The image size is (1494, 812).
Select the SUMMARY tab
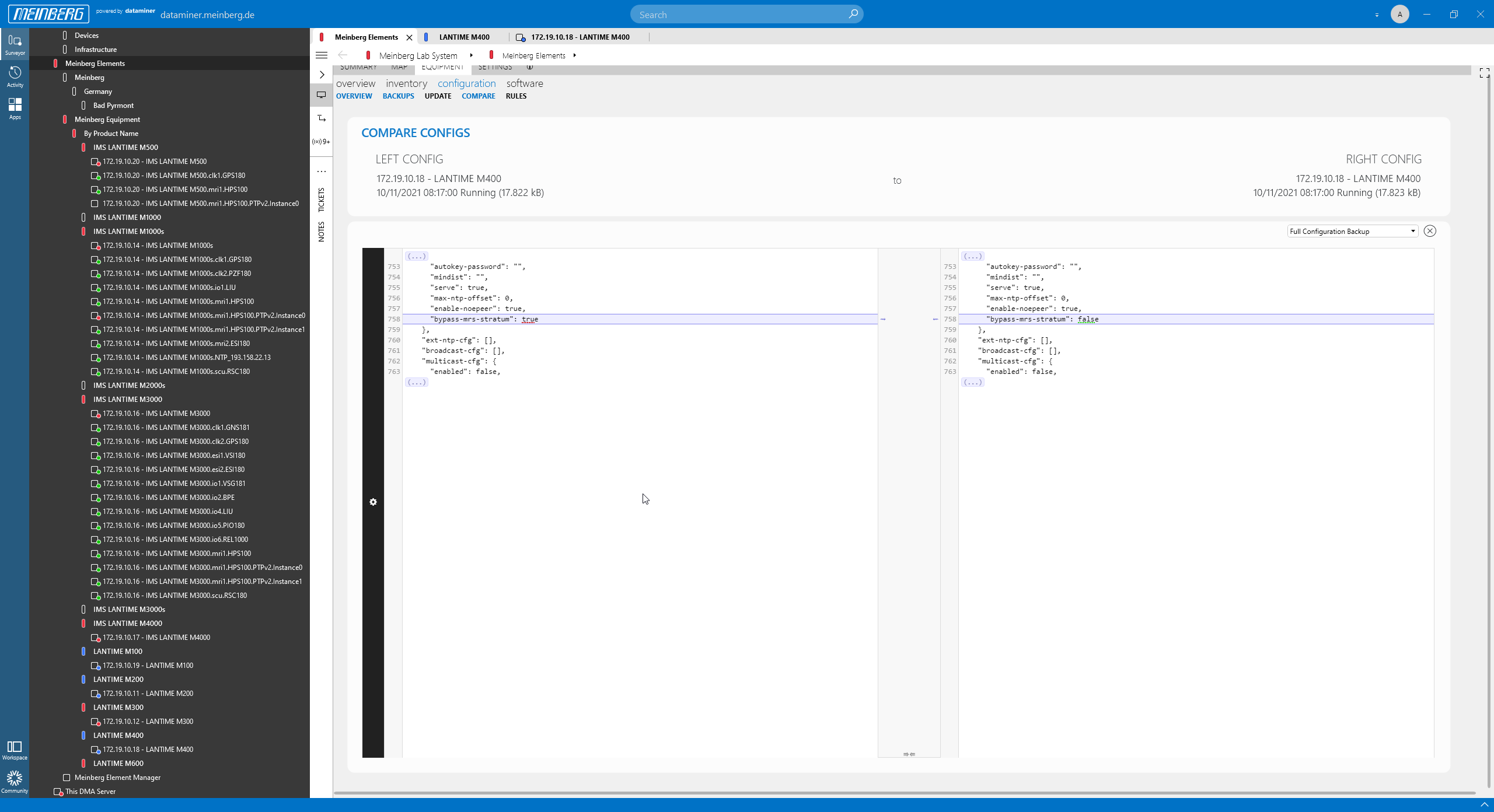coord(358,68)
